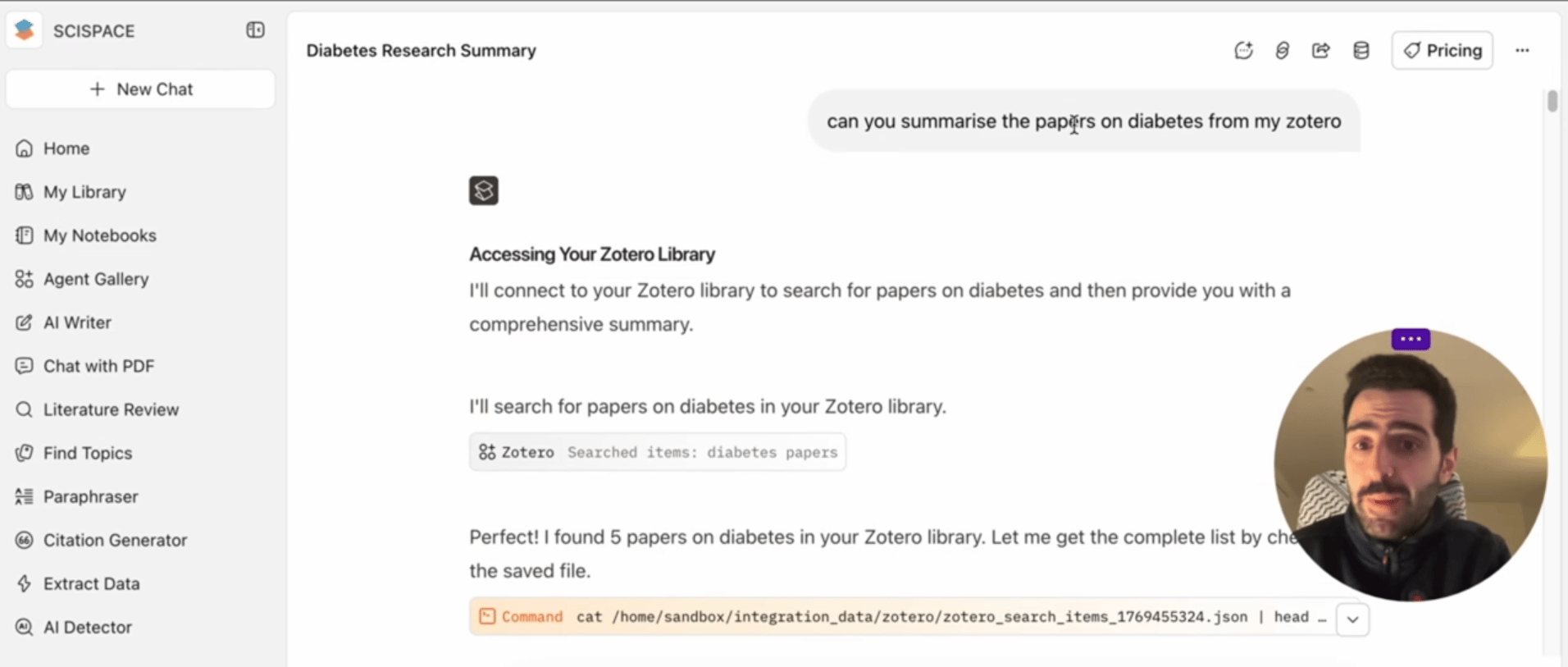Toggle the sidebar collapse panel button
The image size is (1568, 667).
coord(255,30)
